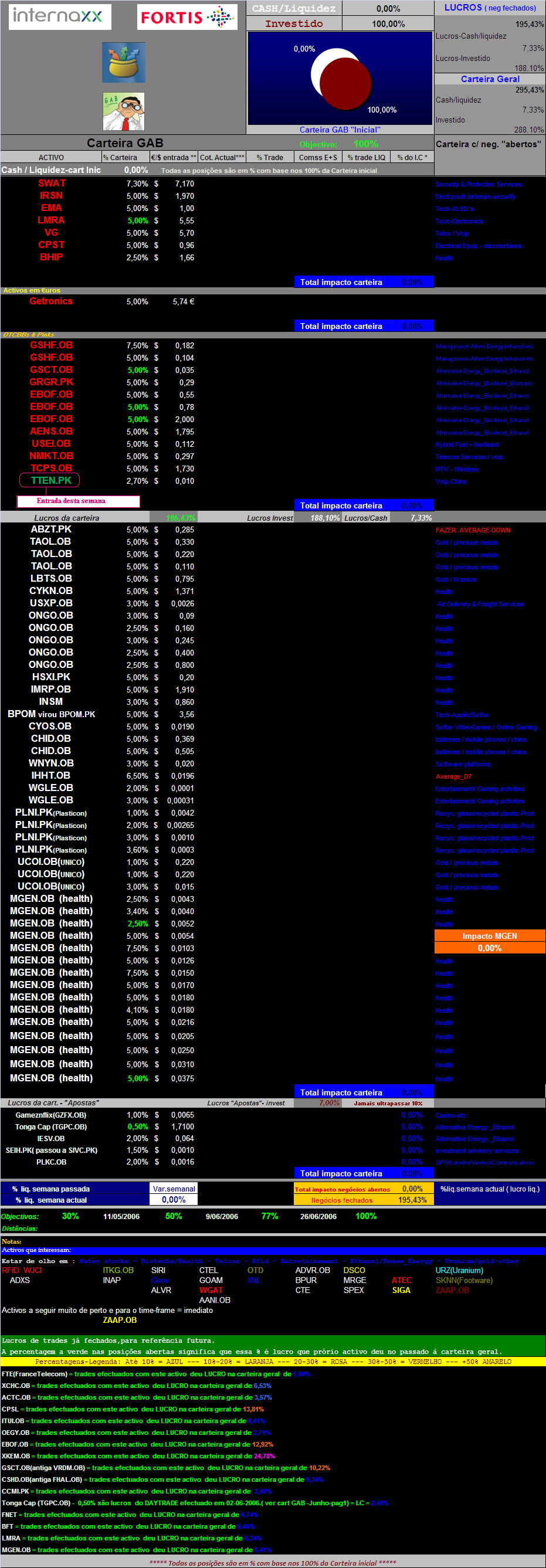Click the % Trade column header
The image size is (546, 1568).
270,158
